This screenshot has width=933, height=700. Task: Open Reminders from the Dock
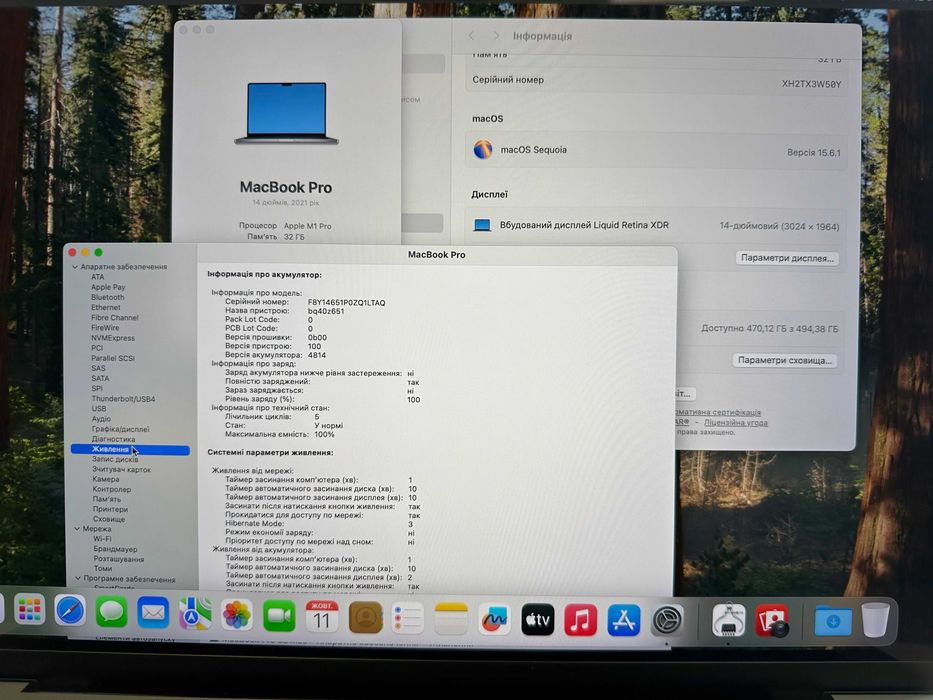[408, 618]
